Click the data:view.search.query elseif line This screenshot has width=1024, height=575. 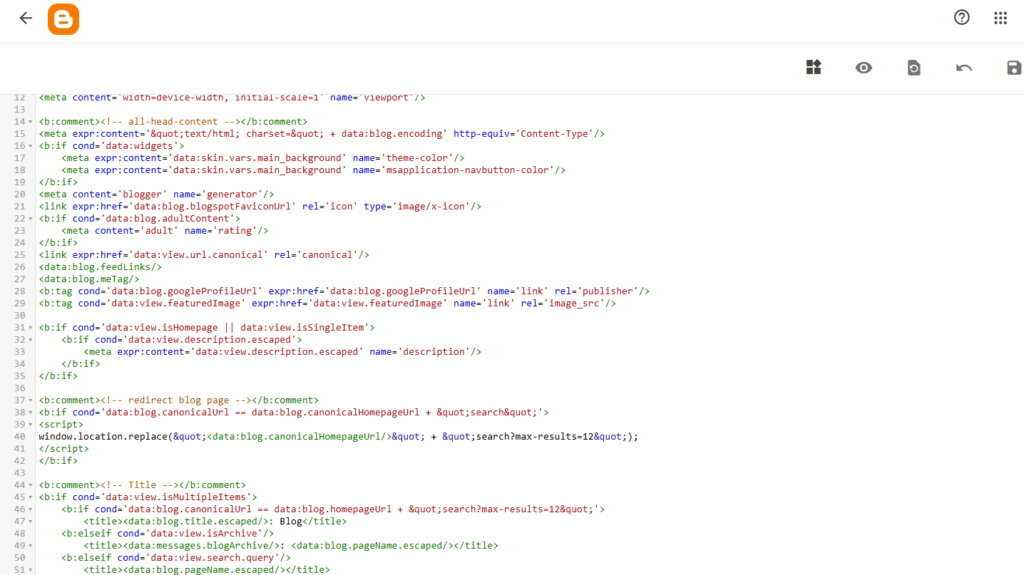pos(176,557)
